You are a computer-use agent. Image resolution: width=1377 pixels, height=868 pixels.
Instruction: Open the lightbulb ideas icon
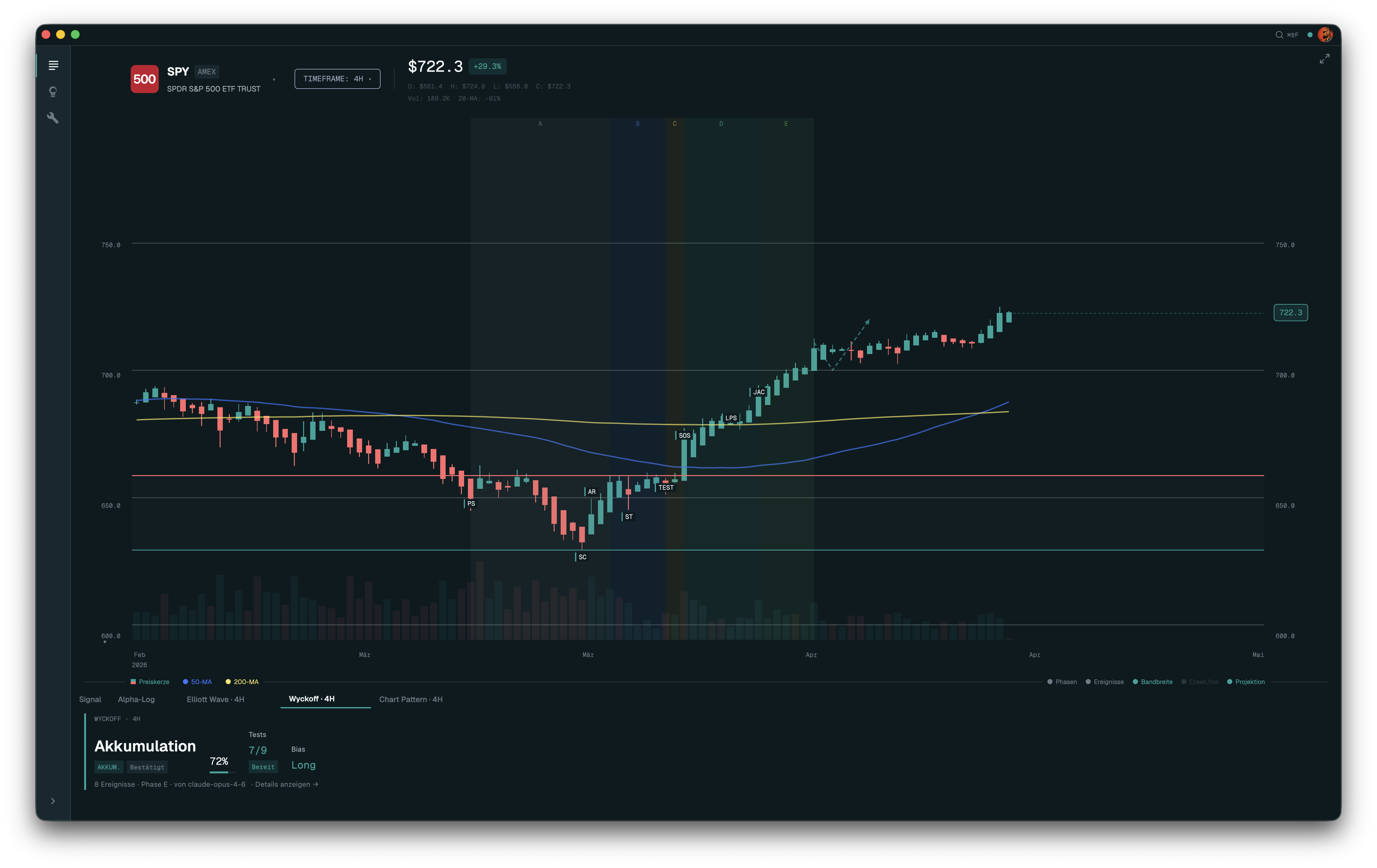53,92
